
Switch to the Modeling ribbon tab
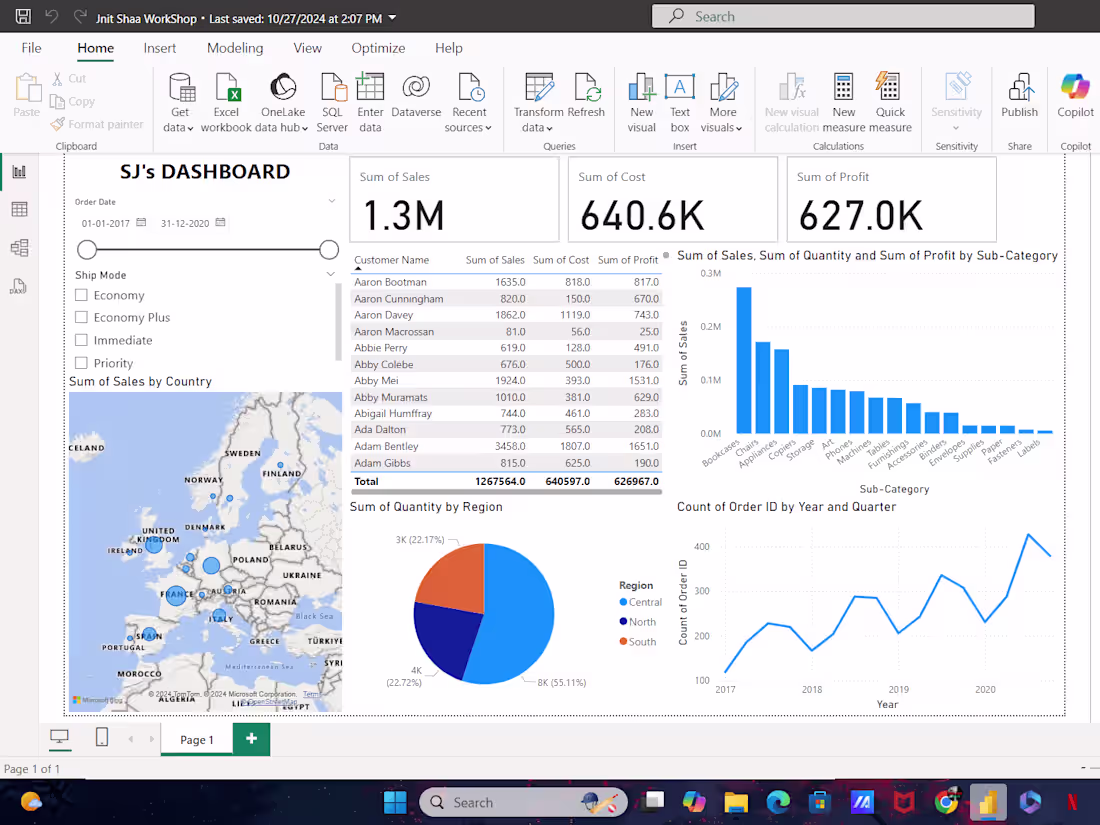pyautogui.click(x=234, y=47)
